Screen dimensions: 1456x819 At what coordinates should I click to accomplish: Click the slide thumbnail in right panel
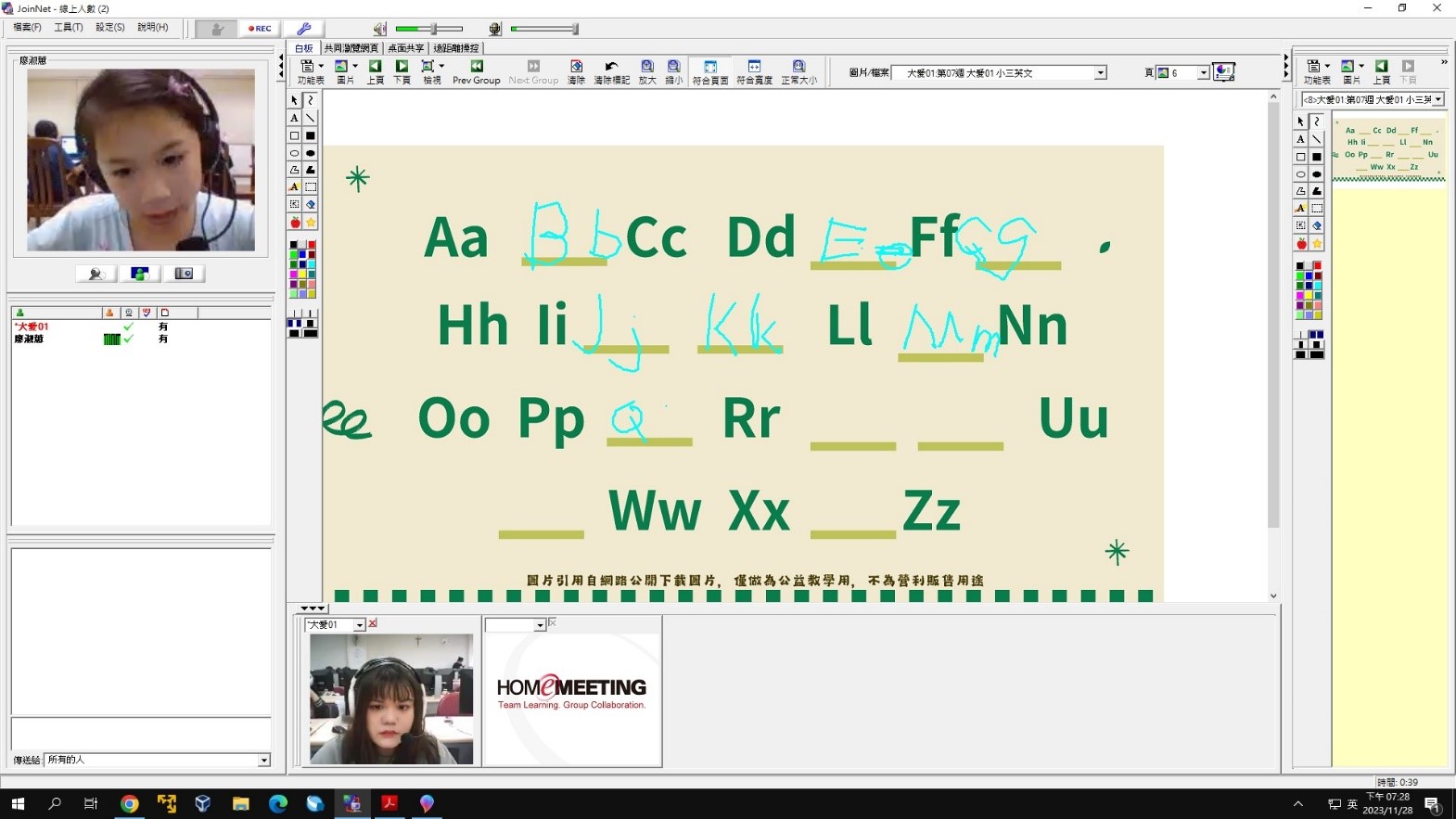(x=1388, y=148)
